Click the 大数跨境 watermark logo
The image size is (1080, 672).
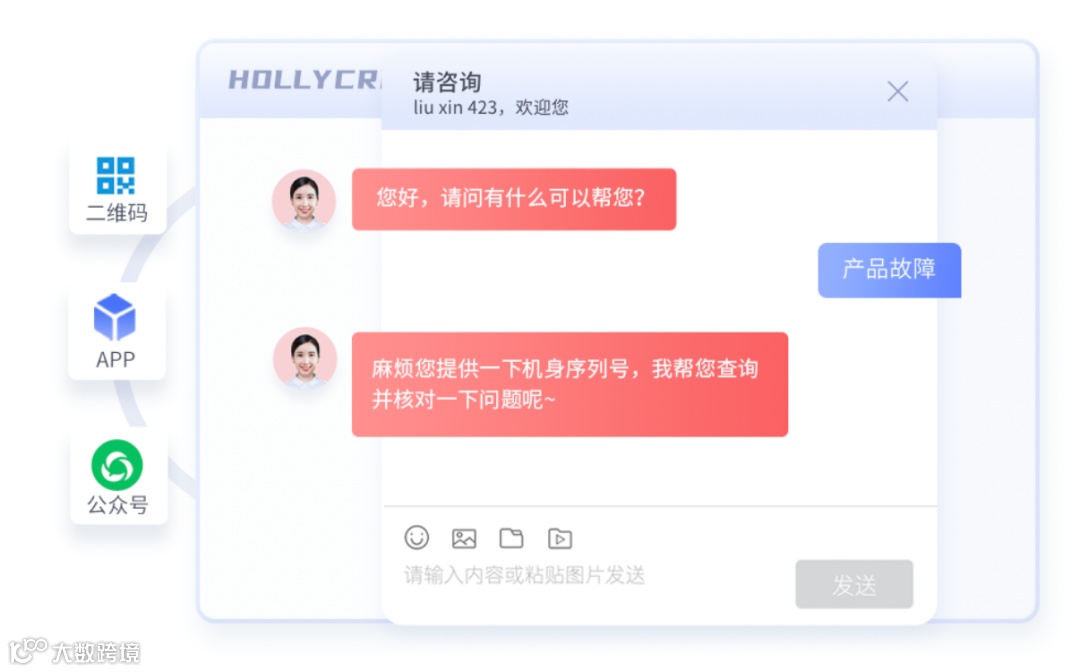pyautogui.click(x=74, y=651)
